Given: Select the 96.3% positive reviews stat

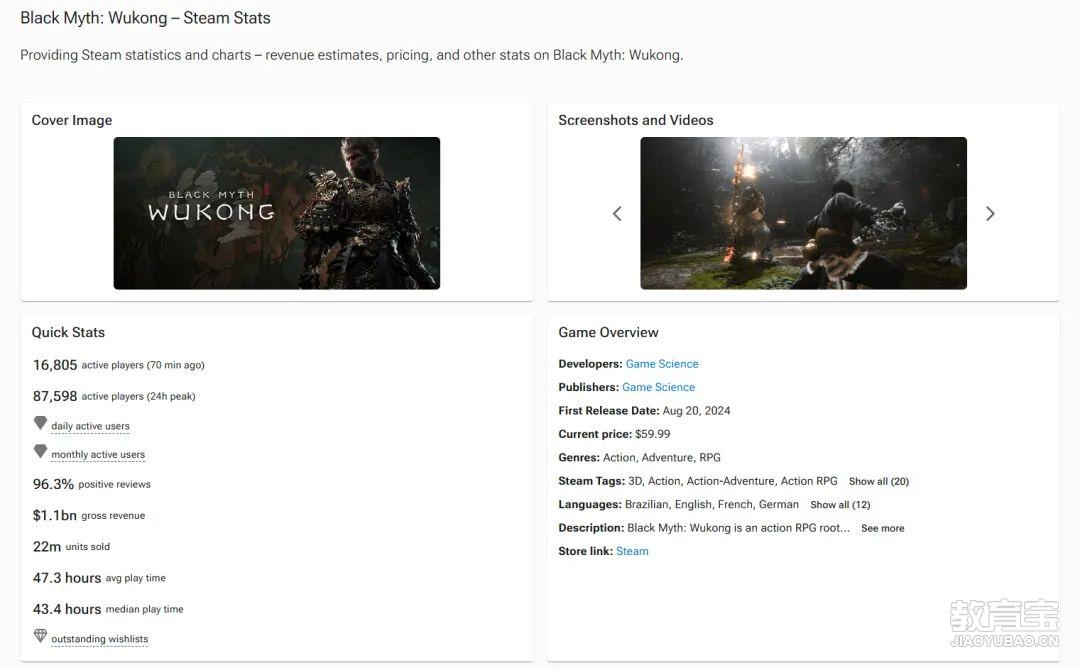Looking at the screenshot, I should click(x=92, y=484).
